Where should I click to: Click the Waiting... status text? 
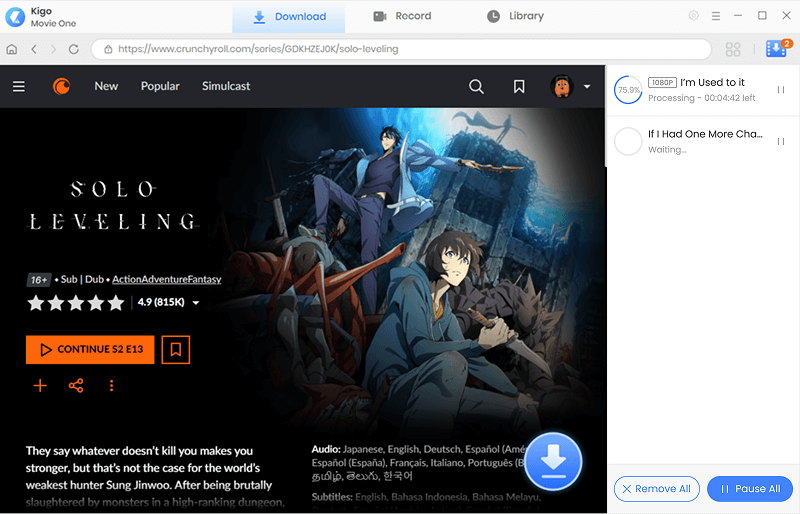coord(667,150)
